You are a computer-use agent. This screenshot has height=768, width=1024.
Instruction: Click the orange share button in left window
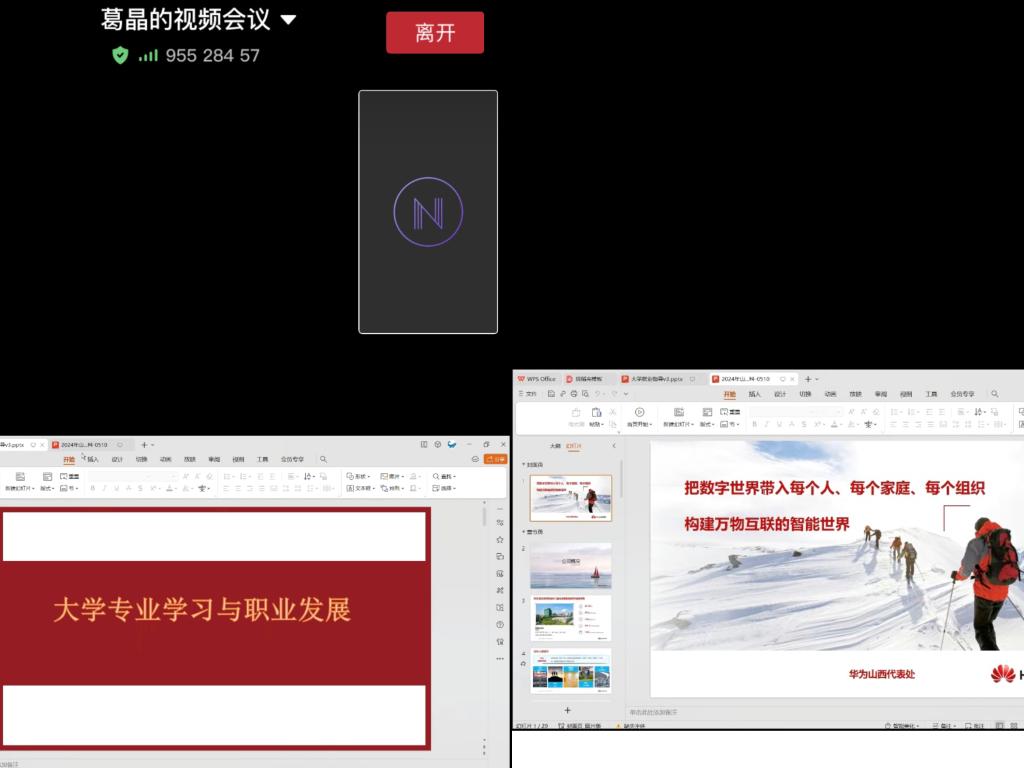coord(495,459)
